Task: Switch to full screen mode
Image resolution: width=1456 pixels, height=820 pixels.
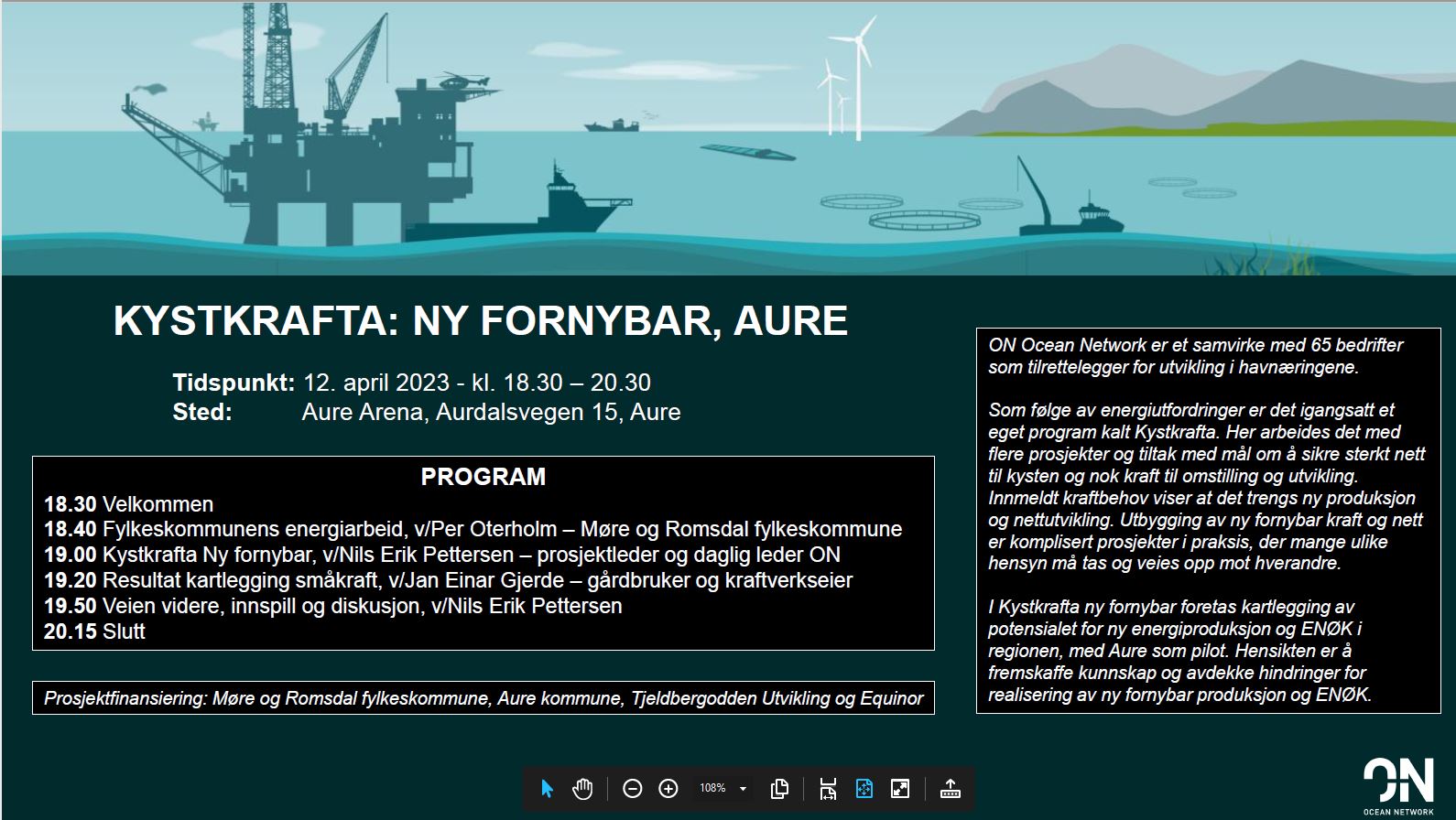Action: coord(900,788)
